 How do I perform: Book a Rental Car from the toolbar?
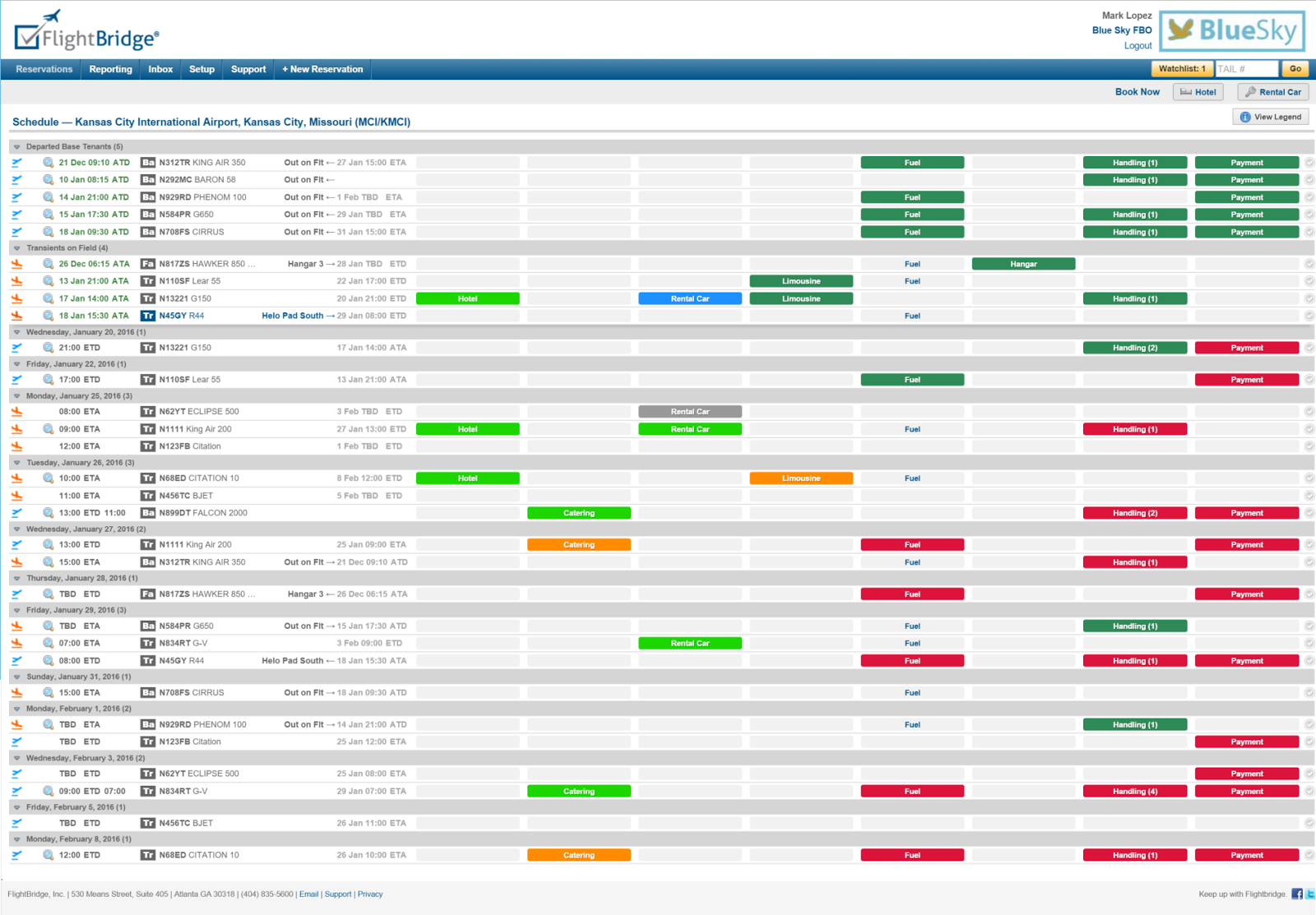click(x=1273, y=92)
